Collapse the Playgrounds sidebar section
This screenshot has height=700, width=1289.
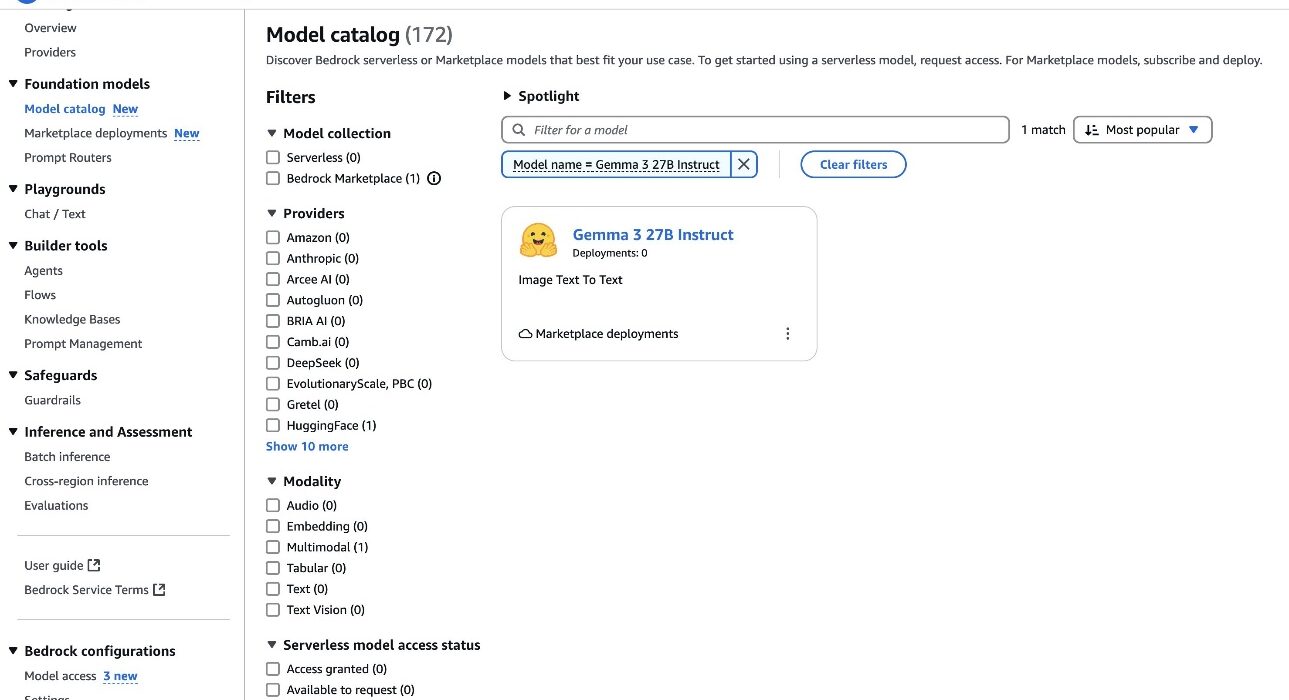coord(13,189)
